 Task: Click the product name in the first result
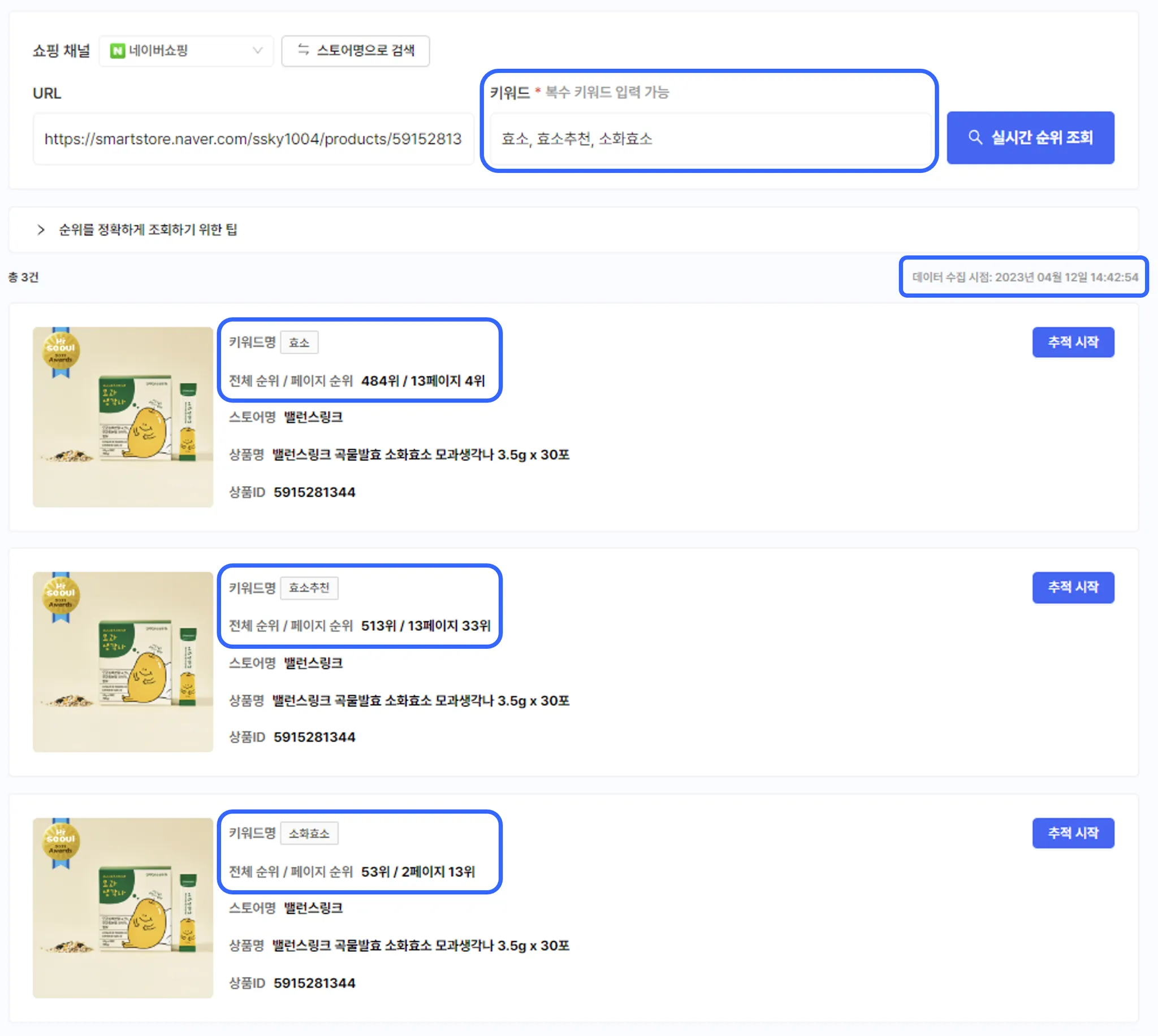(420, 455)
